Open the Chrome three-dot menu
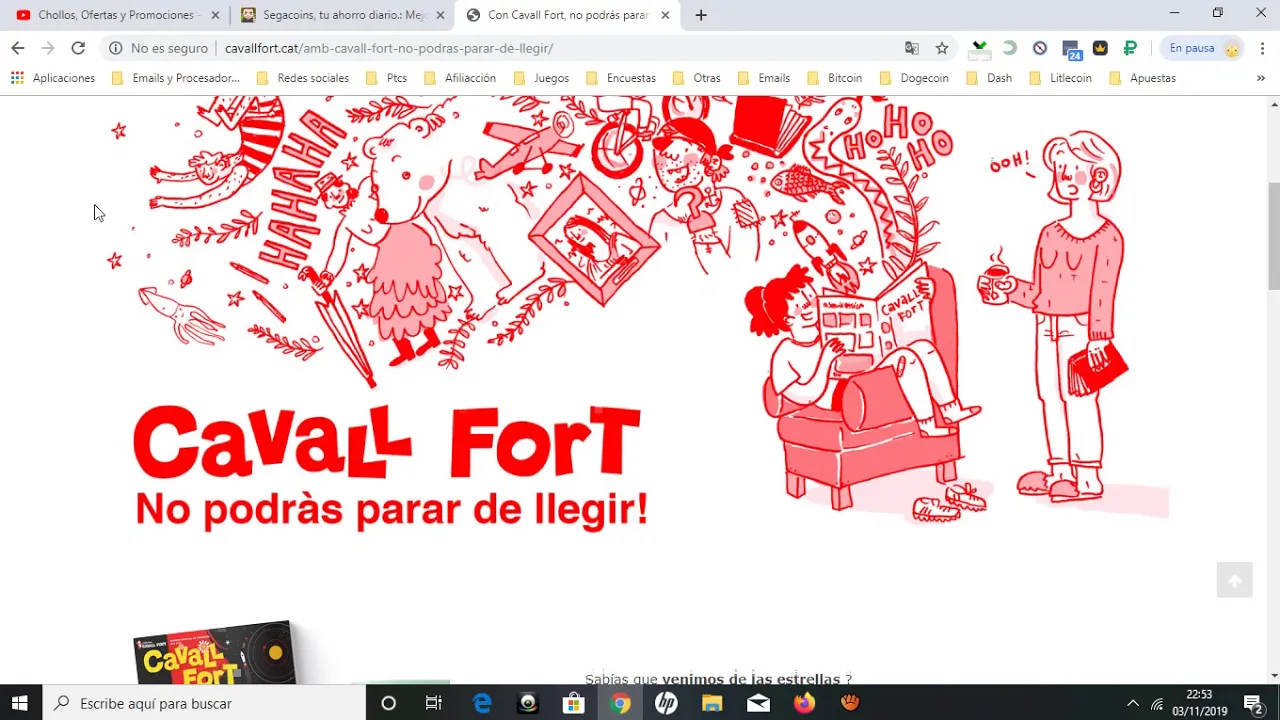 (x=1263, y=48)
